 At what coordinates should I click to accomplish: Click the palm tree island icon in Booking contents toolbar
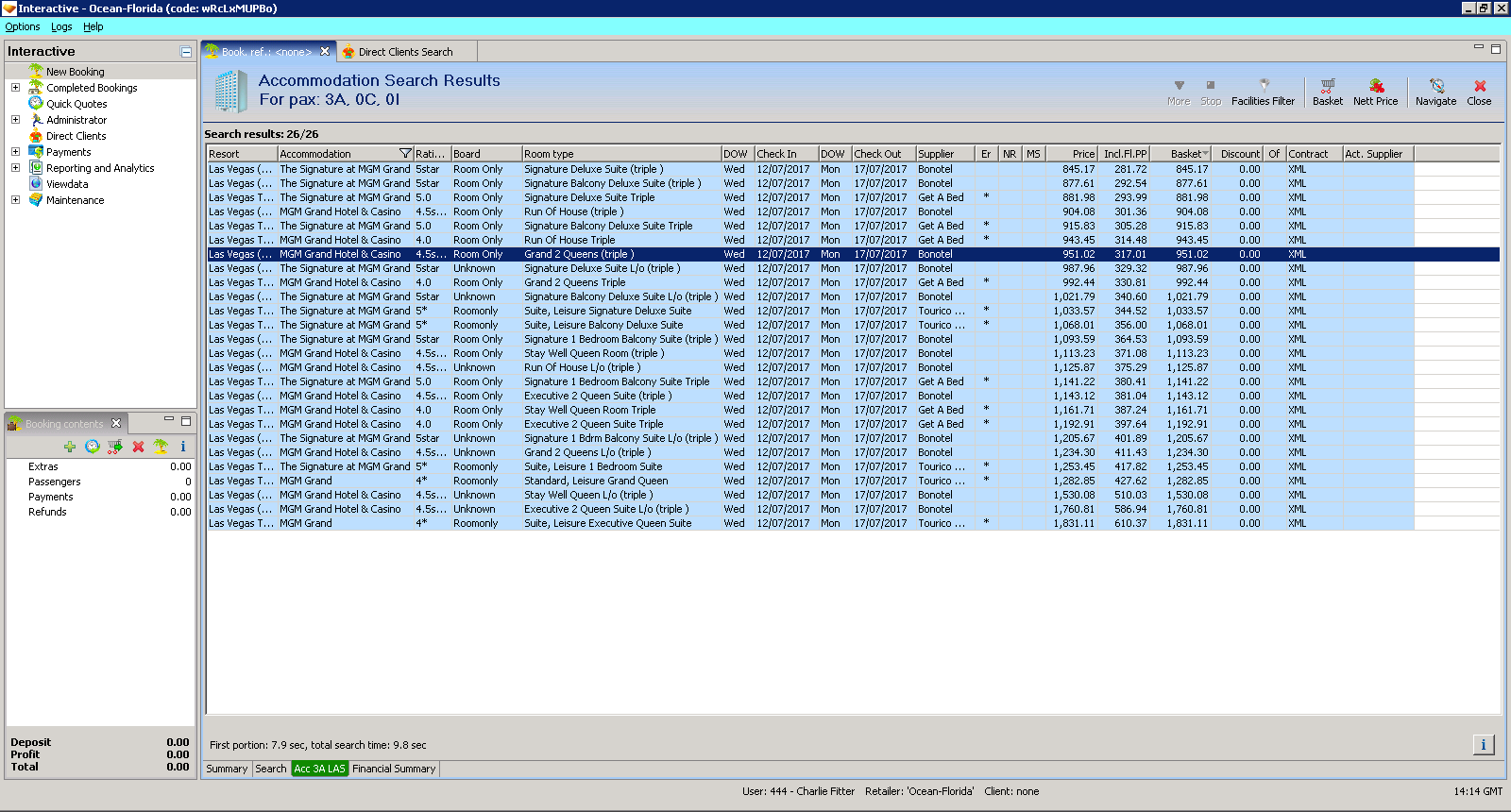point(161,447)
